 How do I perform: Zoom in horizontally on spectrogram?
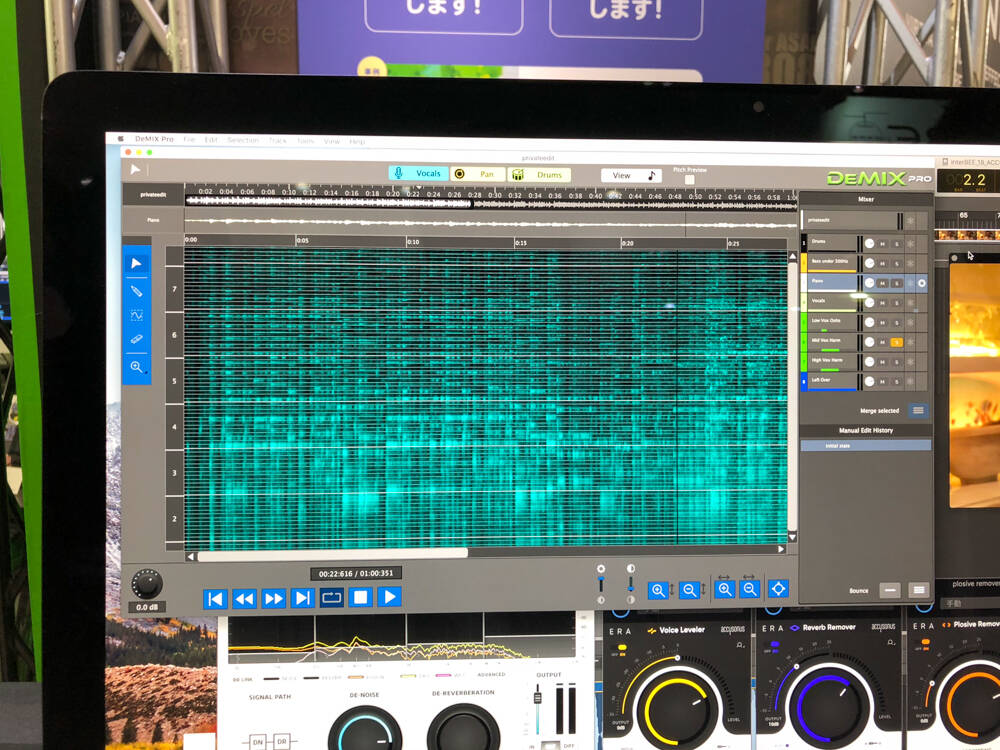click(x=724, y=589)
